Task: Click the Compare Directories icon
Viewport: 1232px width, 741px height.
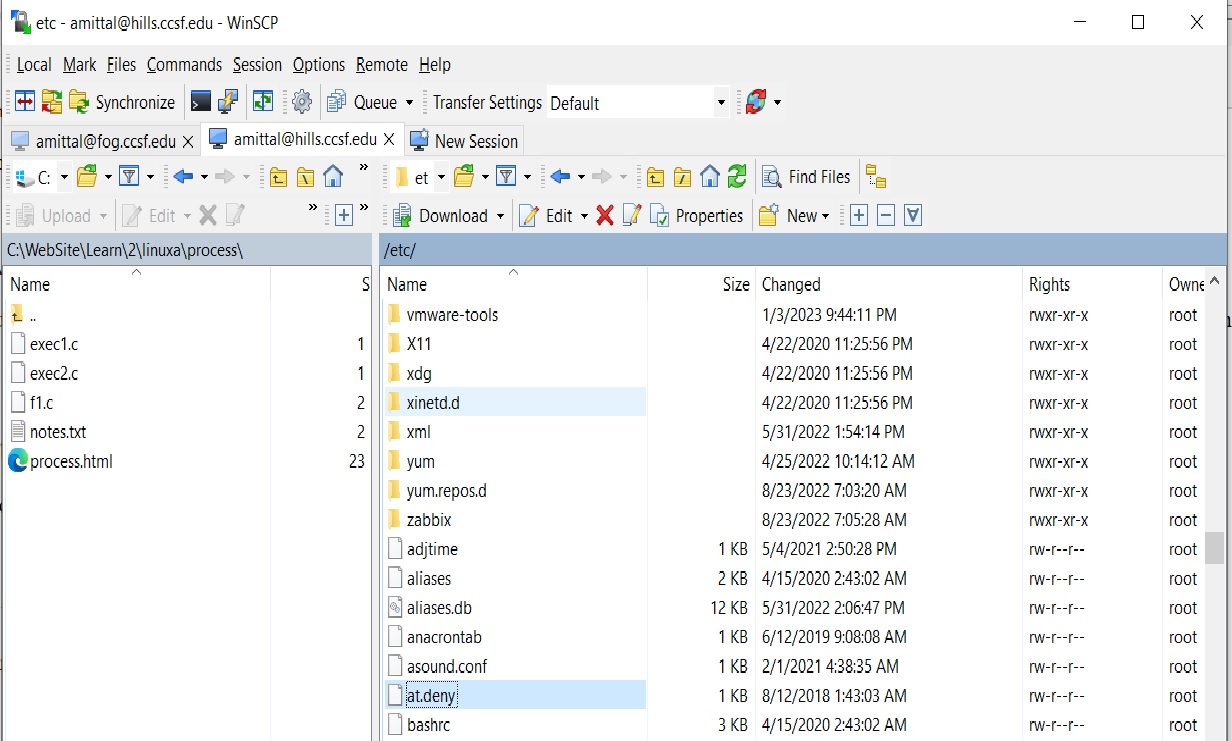Action: click(24, 102)
